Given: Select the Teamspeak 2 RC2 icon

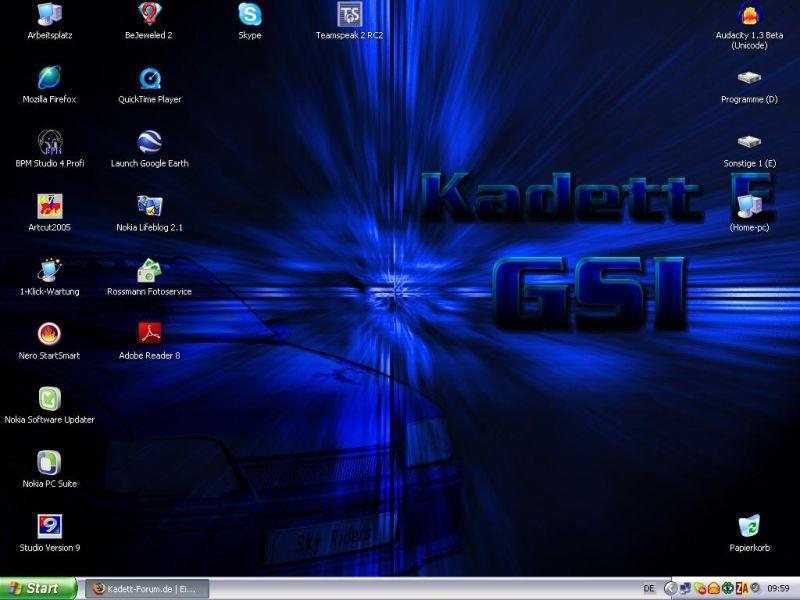Looking at the screenshot, I should 349,14.
